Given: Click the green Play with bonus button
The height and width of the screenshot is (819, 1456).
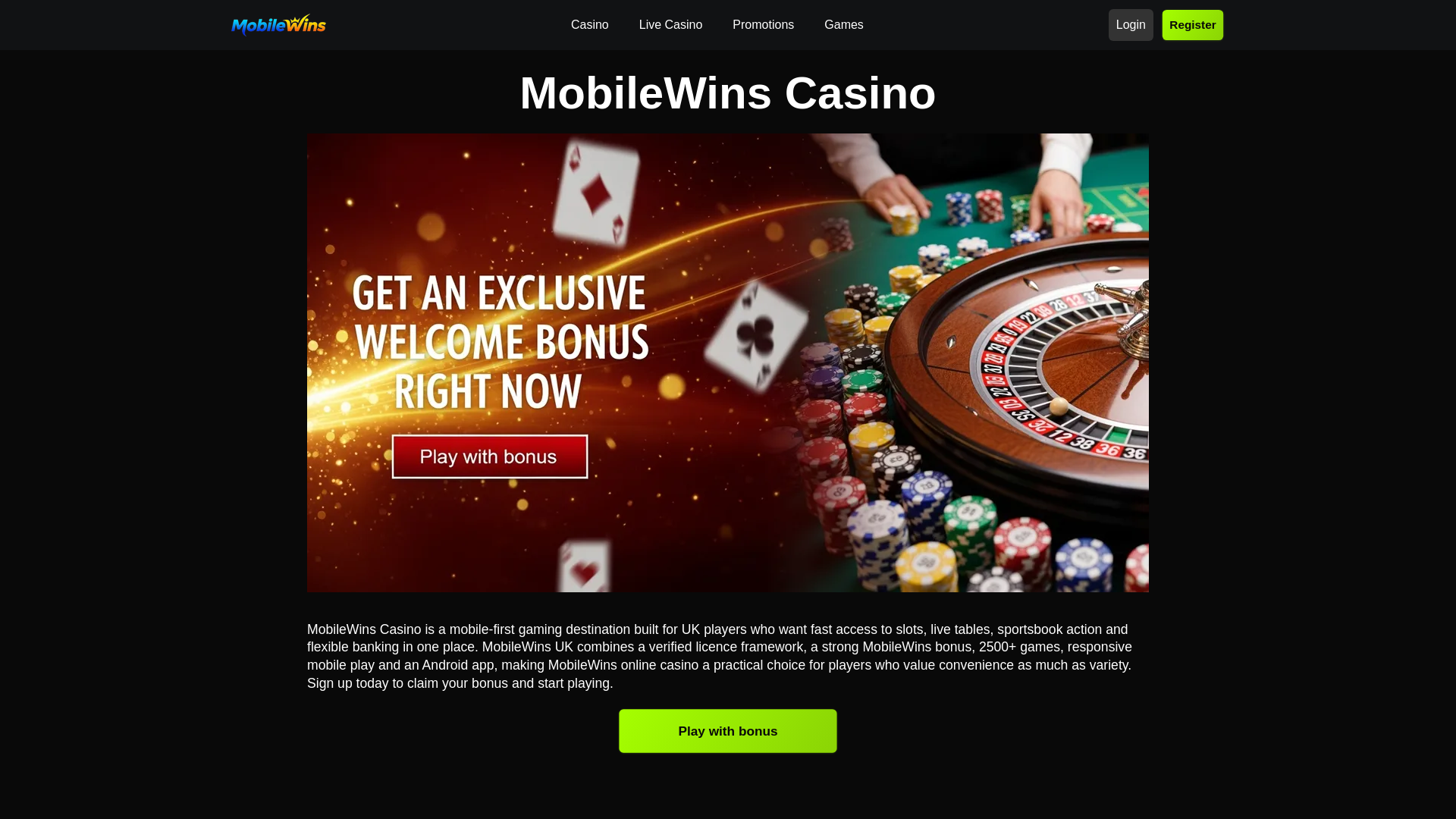Looking at the screenshot, I should [x=727, y=731].
